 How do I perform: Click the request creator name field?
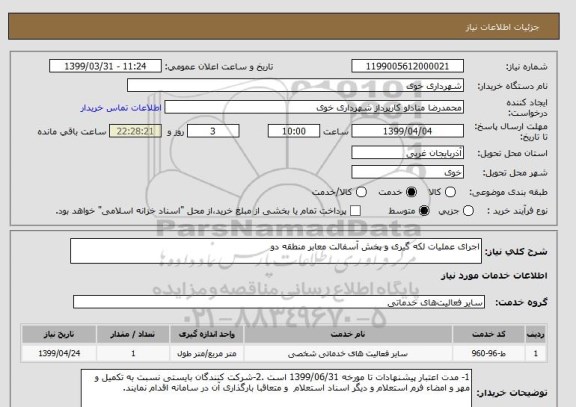pos(314,107)
